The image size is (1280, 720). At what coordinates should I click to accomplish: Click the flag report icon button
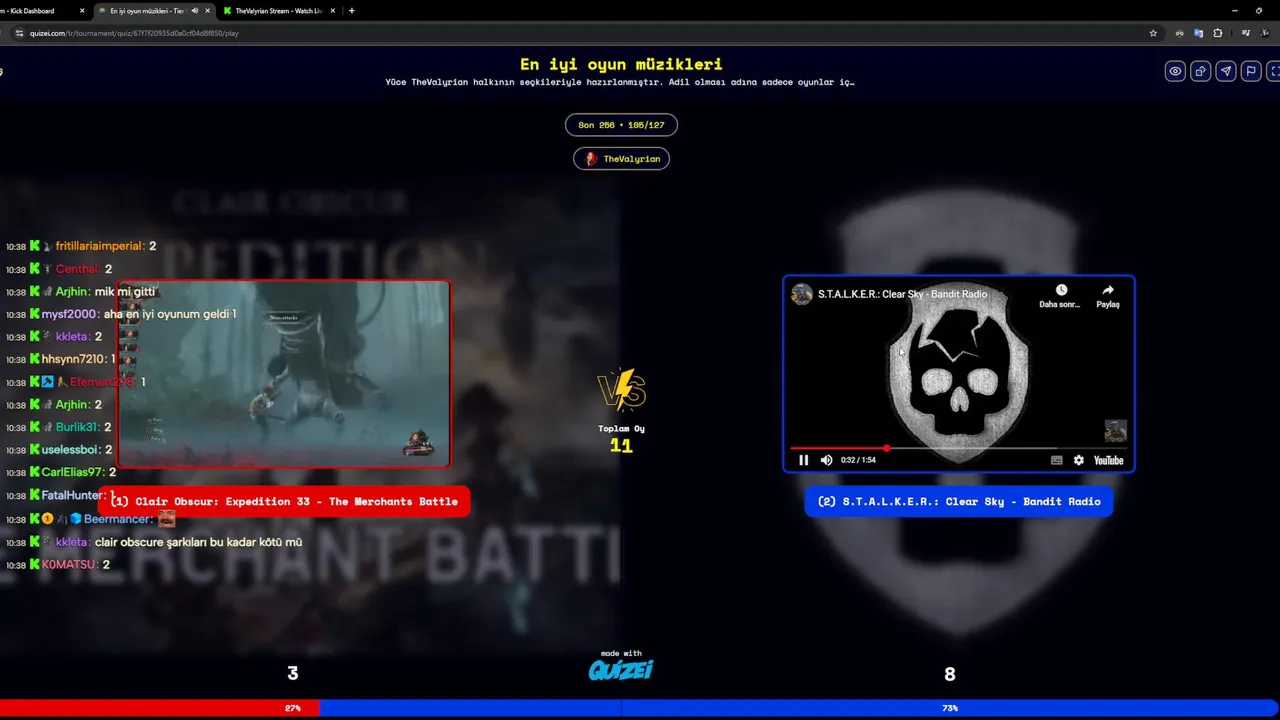click(x=1250, y=71)
